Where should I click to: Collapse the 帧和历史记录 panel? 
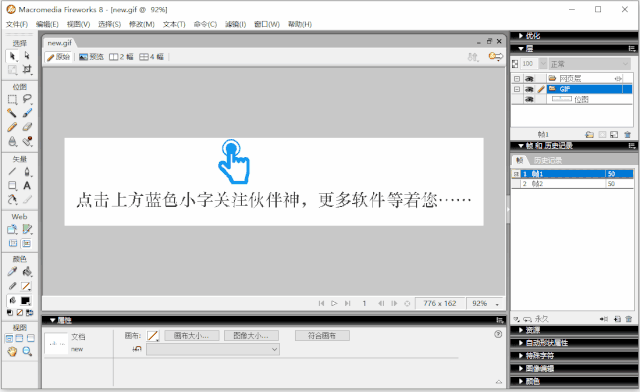pyautogui.click(x=521, y=145)
